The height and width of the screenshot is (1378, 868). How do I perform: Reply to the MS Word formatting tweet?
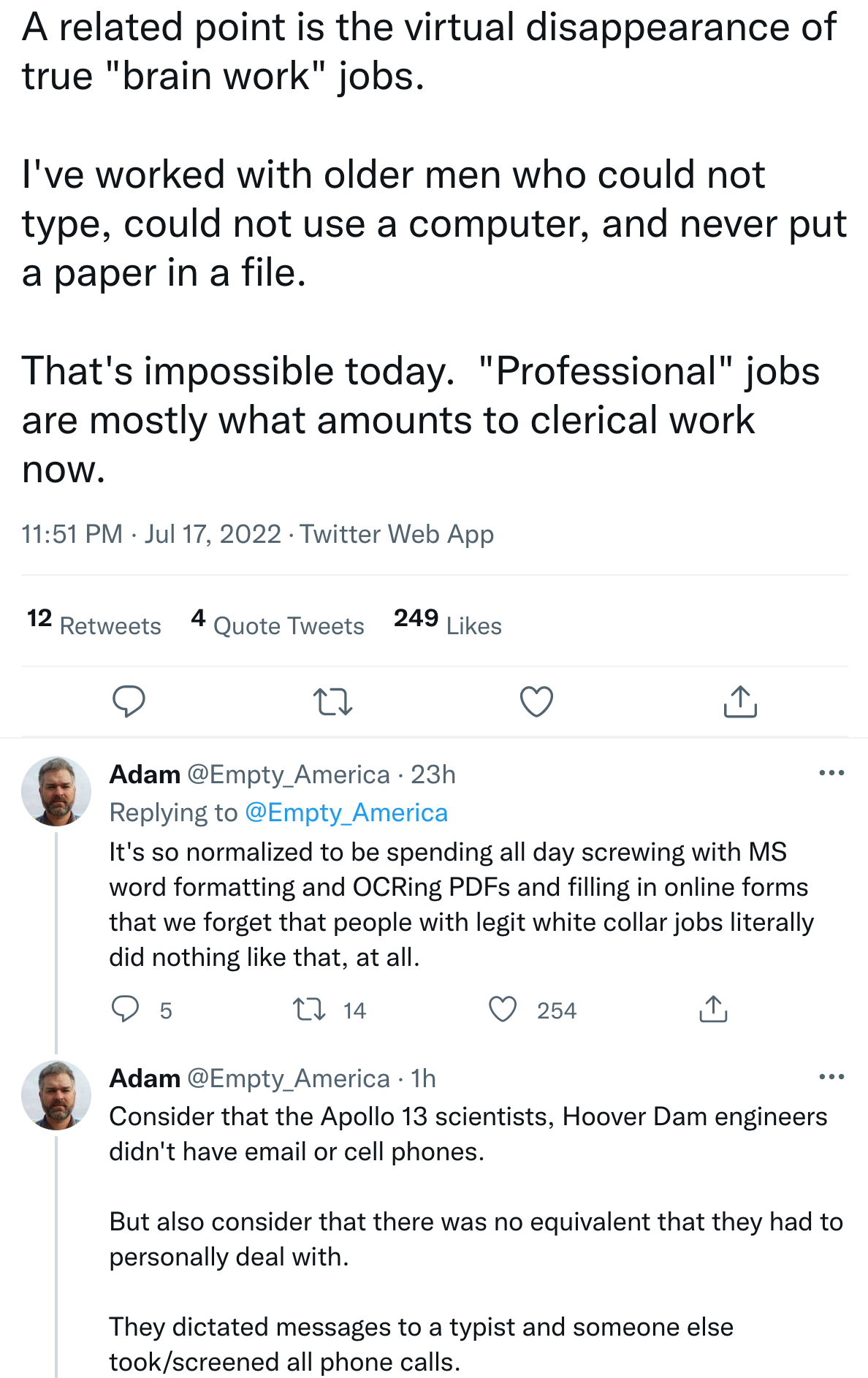(126, 1010)
